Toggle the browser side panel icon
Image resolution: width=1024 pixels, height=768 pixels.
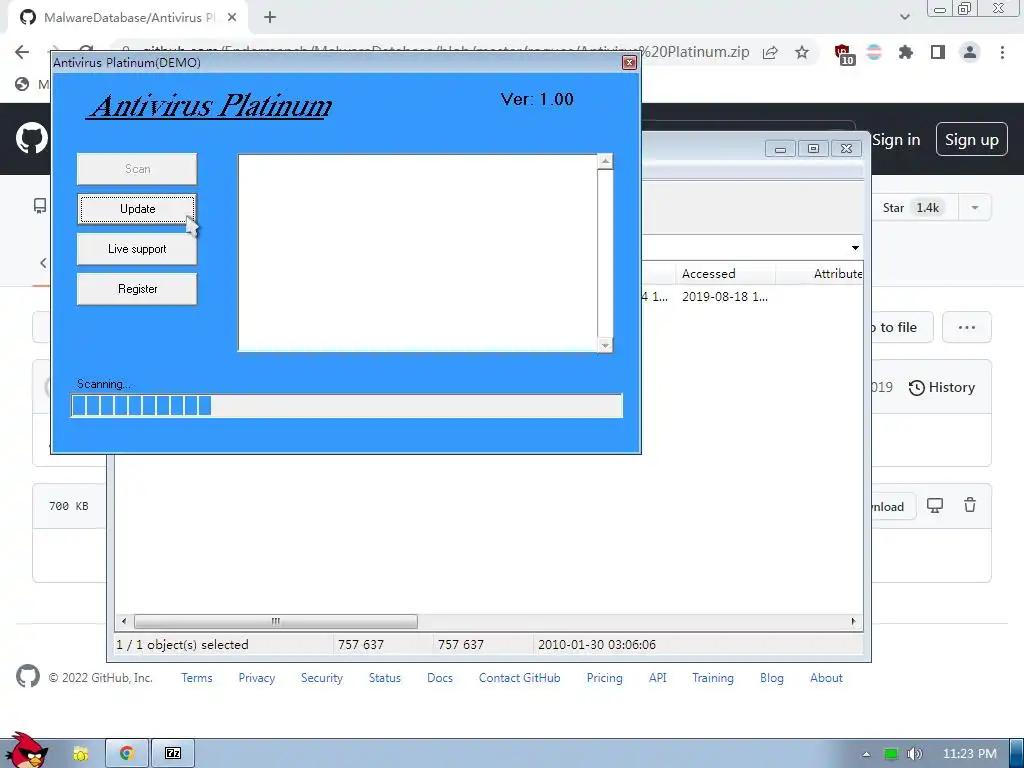938,52
